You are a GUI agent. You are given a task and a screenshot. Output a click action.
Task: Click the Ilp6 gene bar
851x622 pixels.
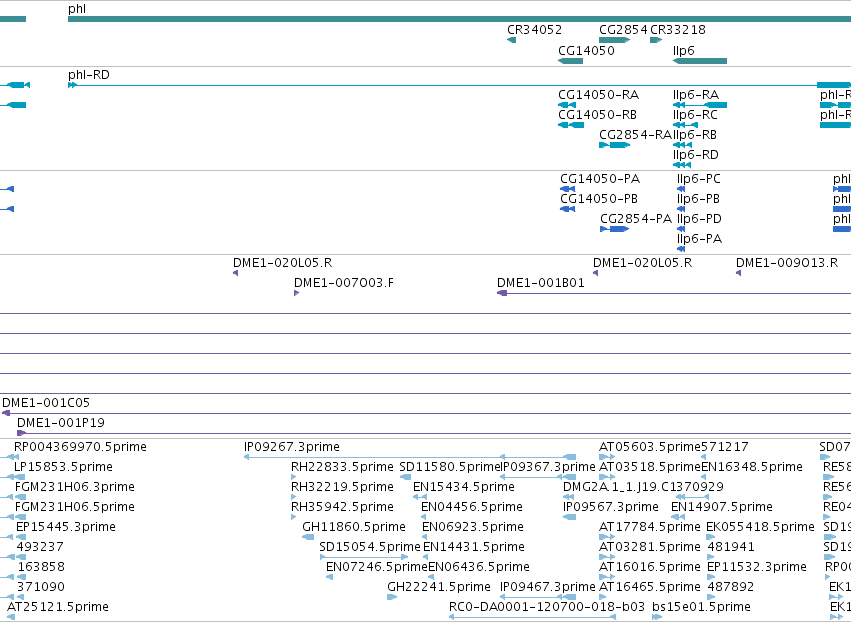(x=700, y=61)
